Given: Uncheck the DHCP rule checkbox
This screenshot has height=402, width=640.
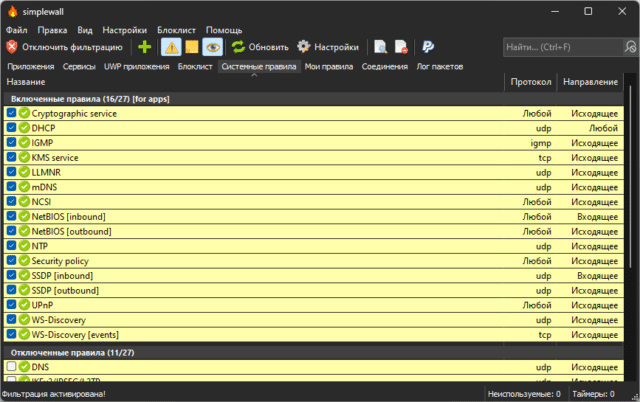Looking at the screenshot, I should tap(11, 128).
